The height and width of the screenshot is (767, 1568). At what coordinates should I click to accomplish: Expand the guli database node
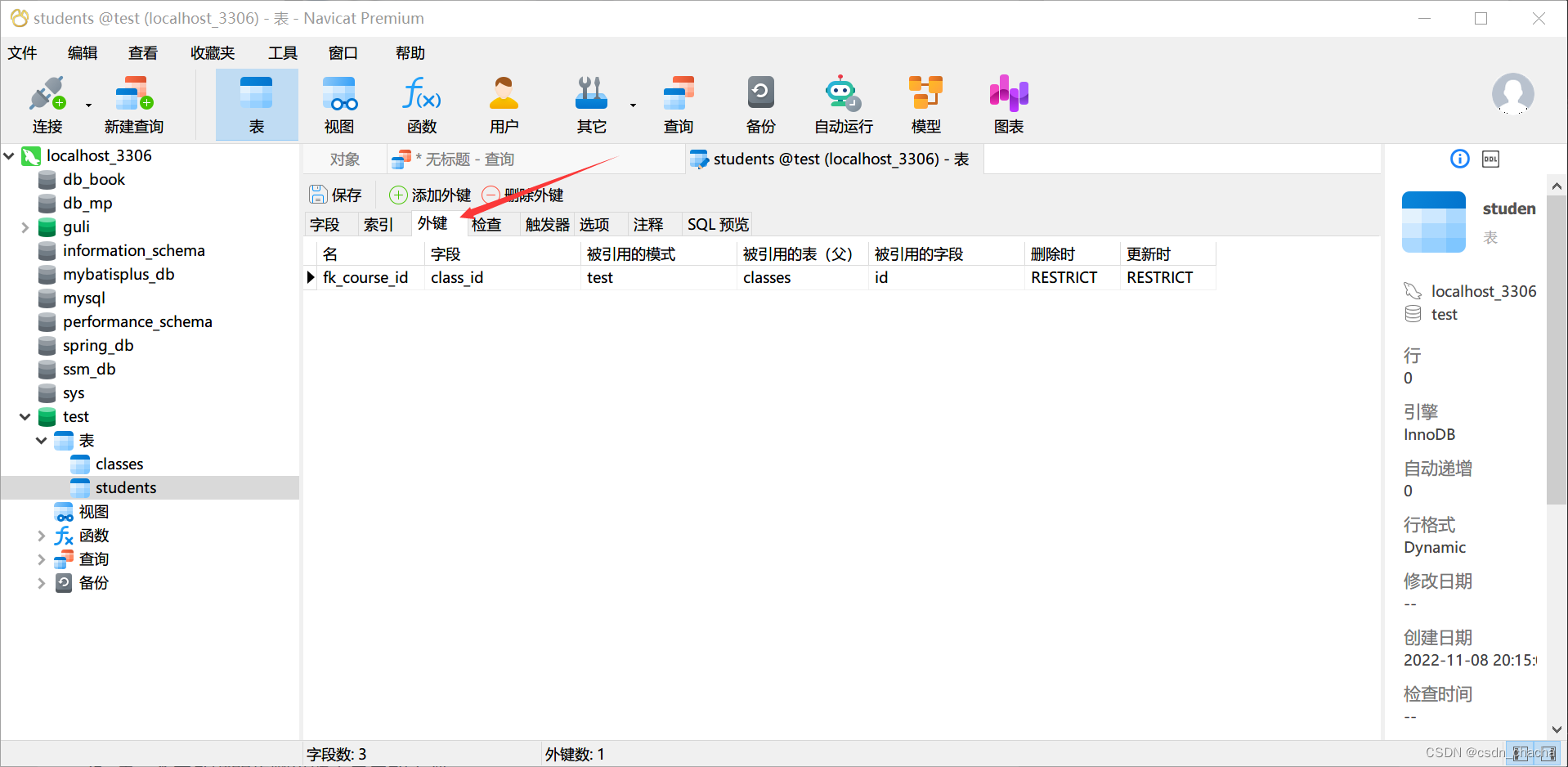25,227
